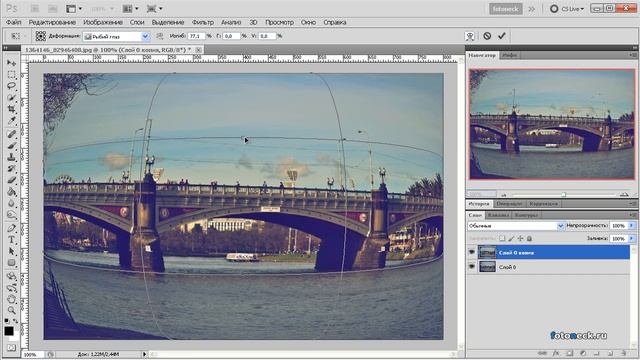The image size is (640, 360).
Task: Switch to the 'Каналы' tab
Action: coord(498,215)
